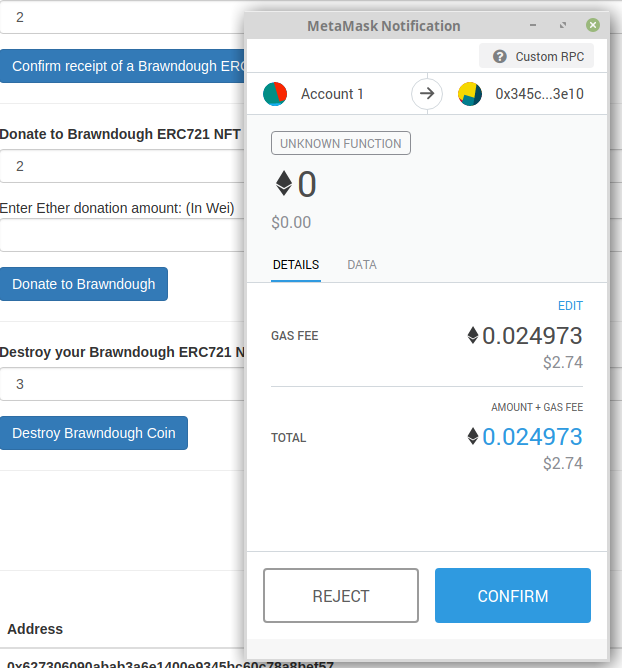
Task: Click the Destroy your Brawndough ERC721 heading
Action: [x=122, y=352]
